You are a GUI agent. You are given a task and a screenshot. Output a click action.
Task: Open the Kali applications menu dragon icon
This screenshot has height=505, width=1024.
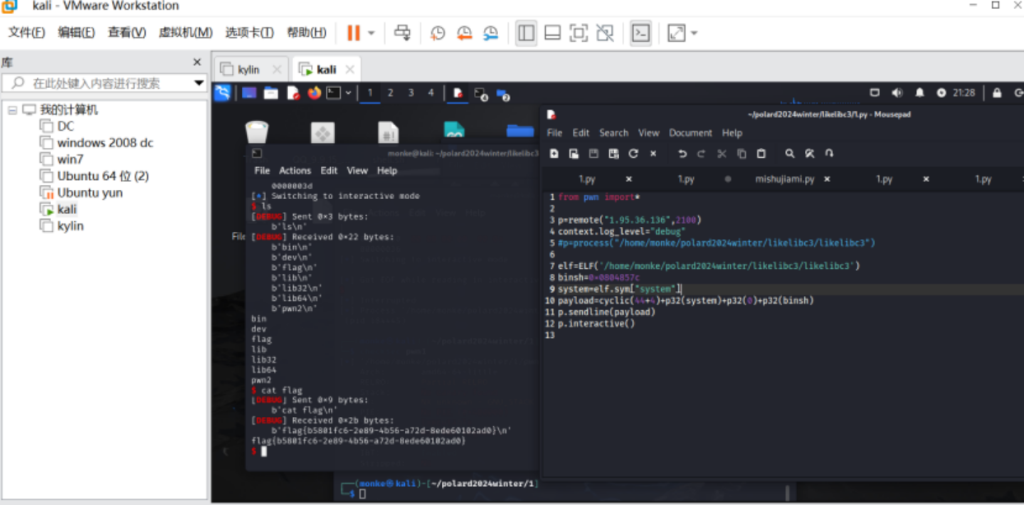223,93
